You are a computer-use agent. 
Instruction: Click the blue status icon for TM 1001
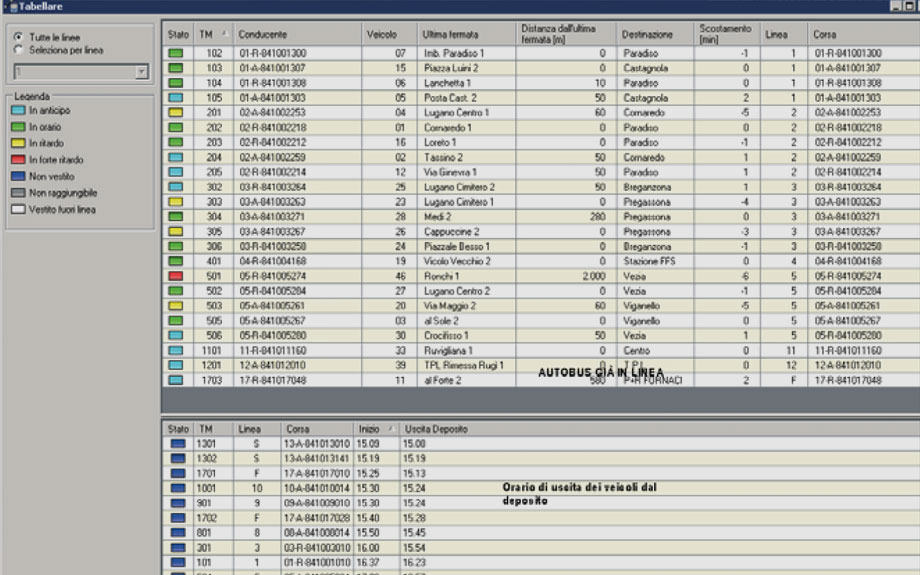[178, 488]
